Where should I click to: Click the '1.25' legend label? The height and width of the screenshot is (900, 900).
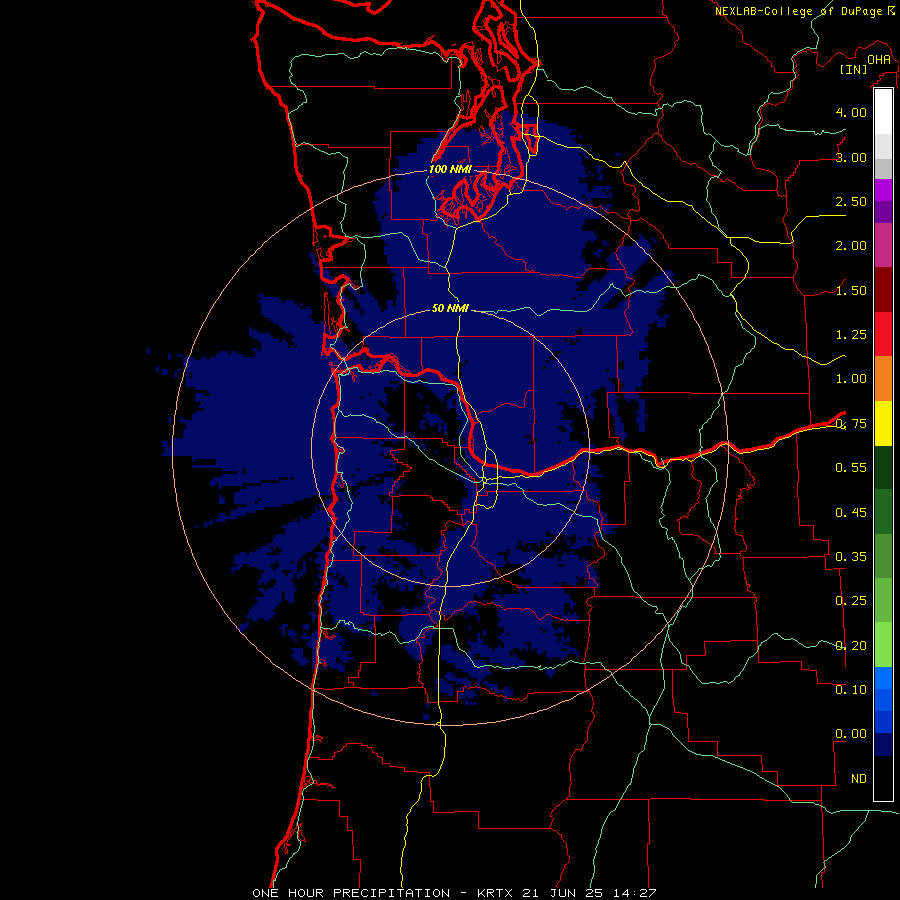tap(851, 335)
